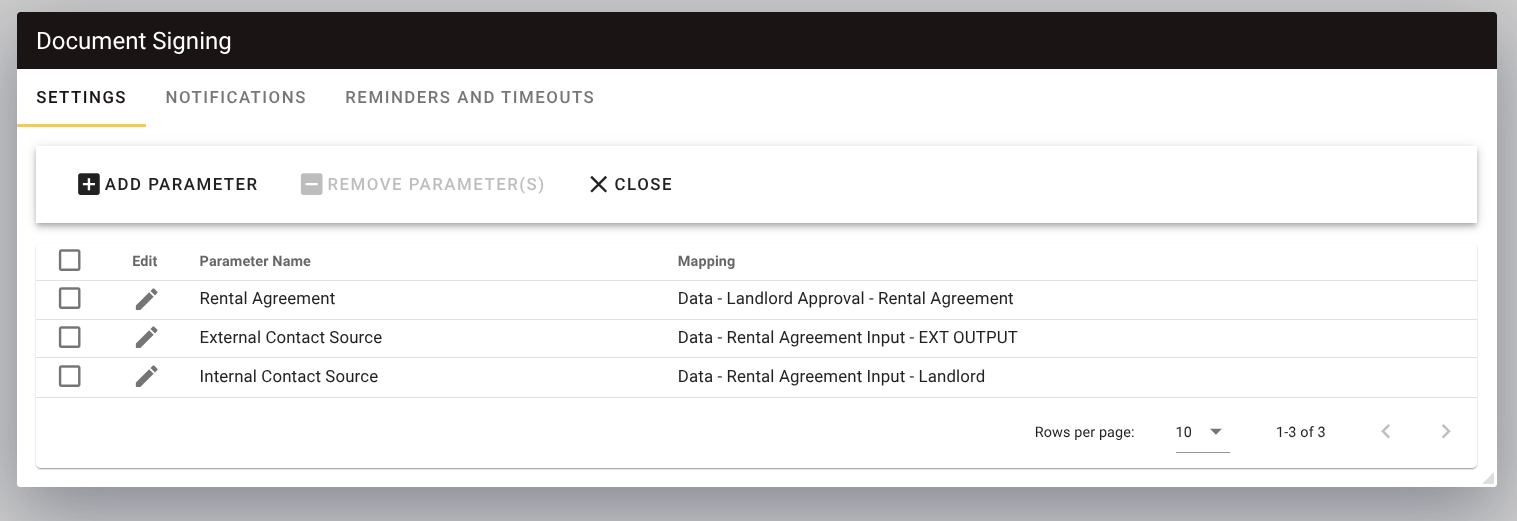Viewport: 1517px width, 521px height.
Task: Click the X icon beside Close
Action: click(x=599, y=184)
